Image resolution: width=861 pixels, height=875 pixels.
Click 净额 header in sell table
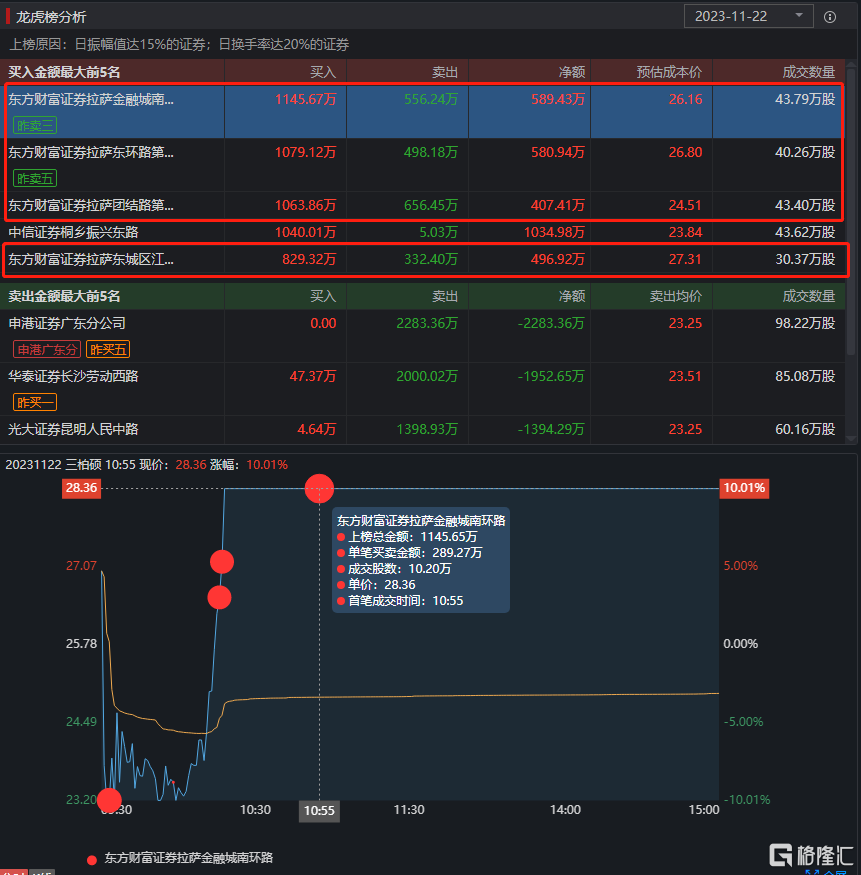[x=571, y=296]
